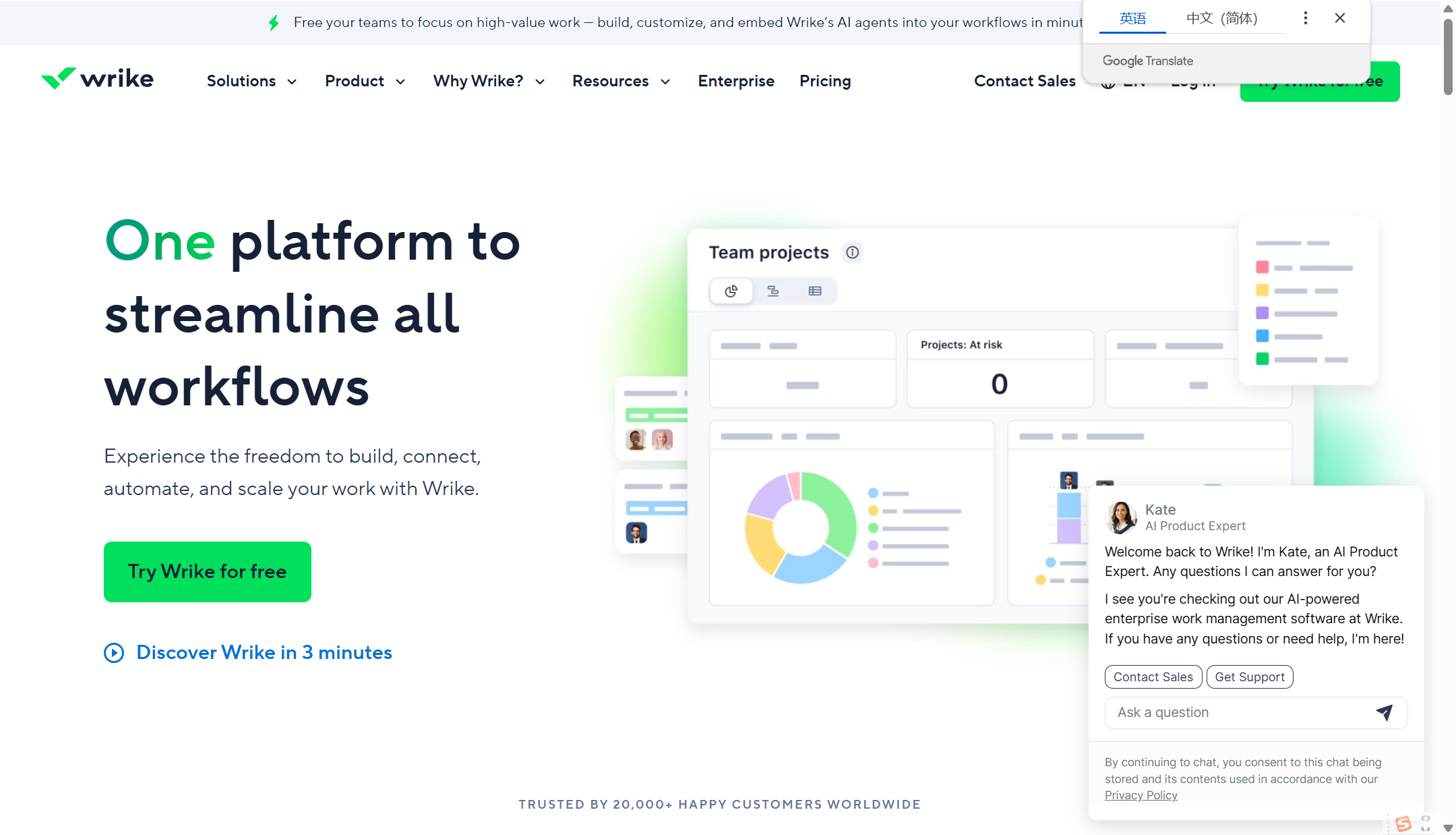Click the Try Wrike for free hero button
Screen dimensions: 1456x835
(207, 572)
